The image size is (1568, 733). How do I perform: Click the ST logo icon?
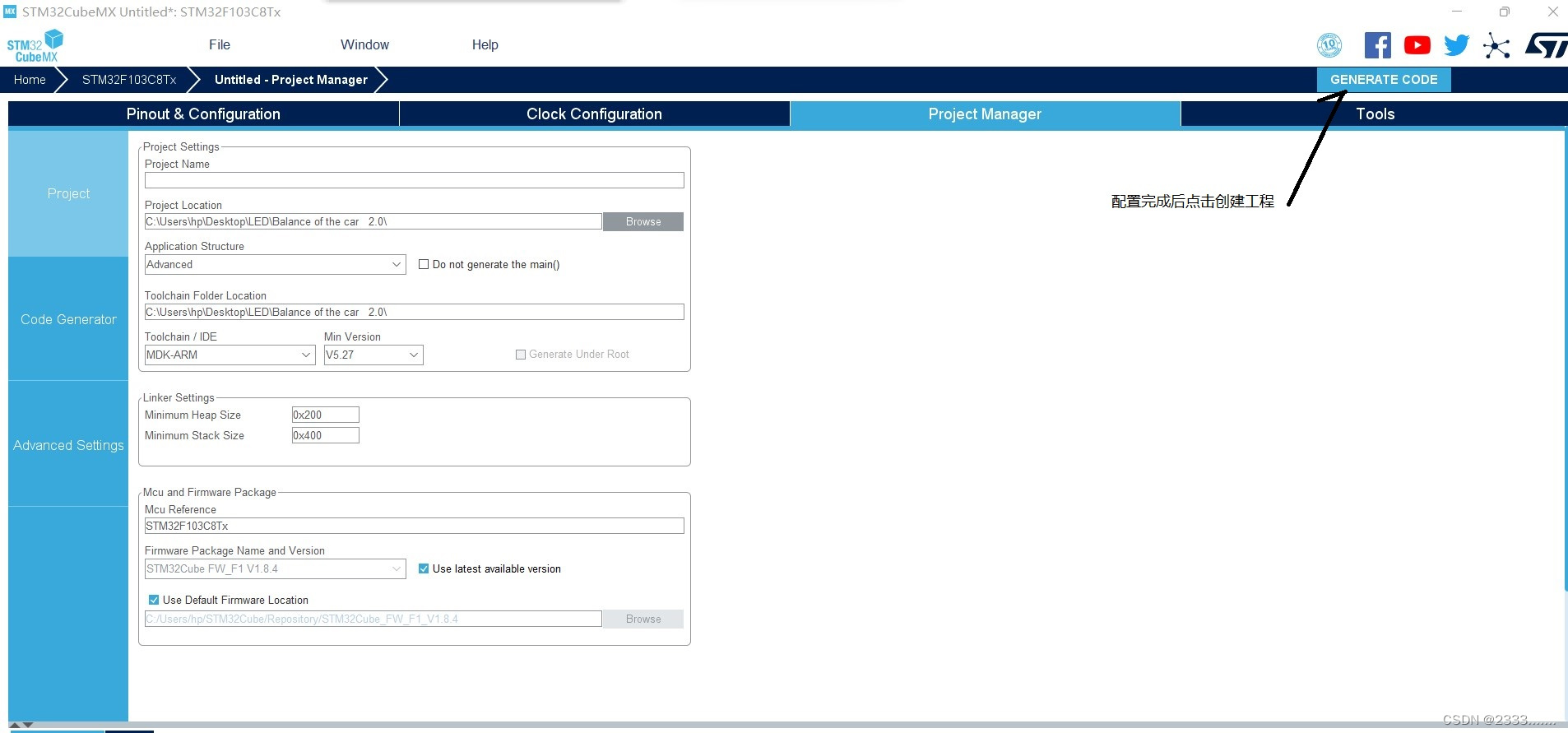click(1546, 45)
